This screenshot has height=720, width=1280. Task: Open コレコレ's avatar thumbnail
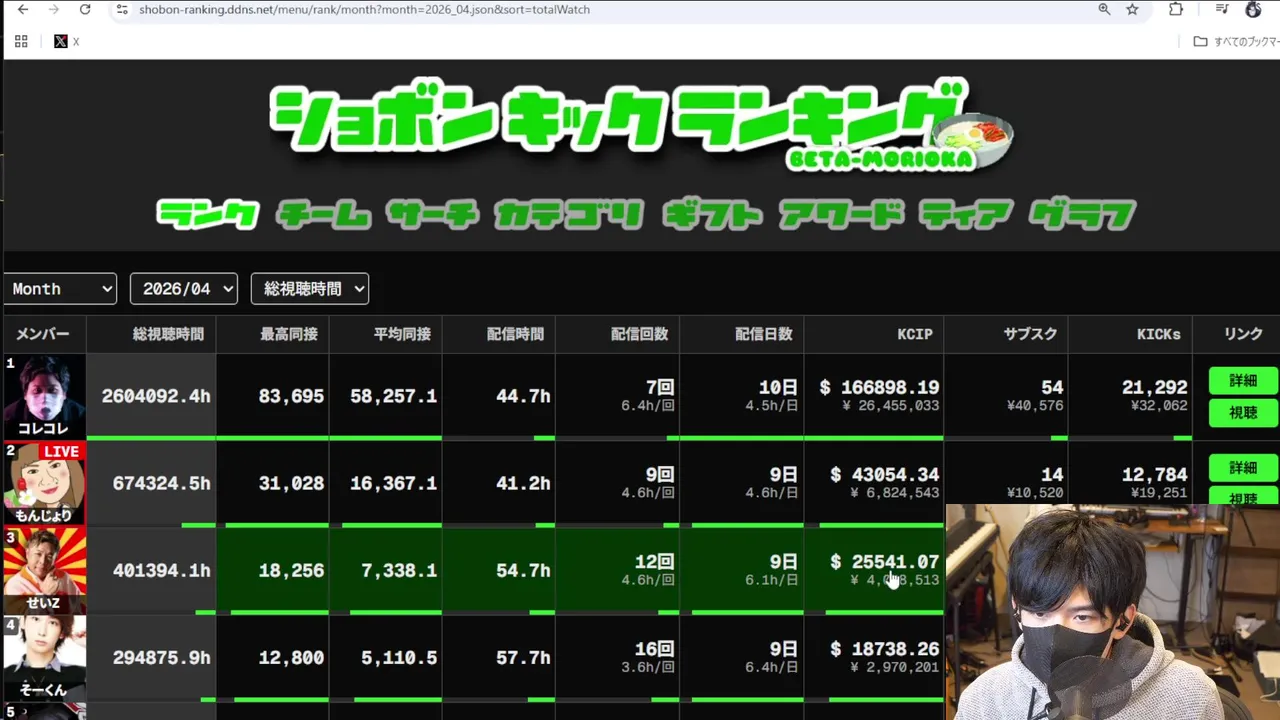tap(44, 396)
